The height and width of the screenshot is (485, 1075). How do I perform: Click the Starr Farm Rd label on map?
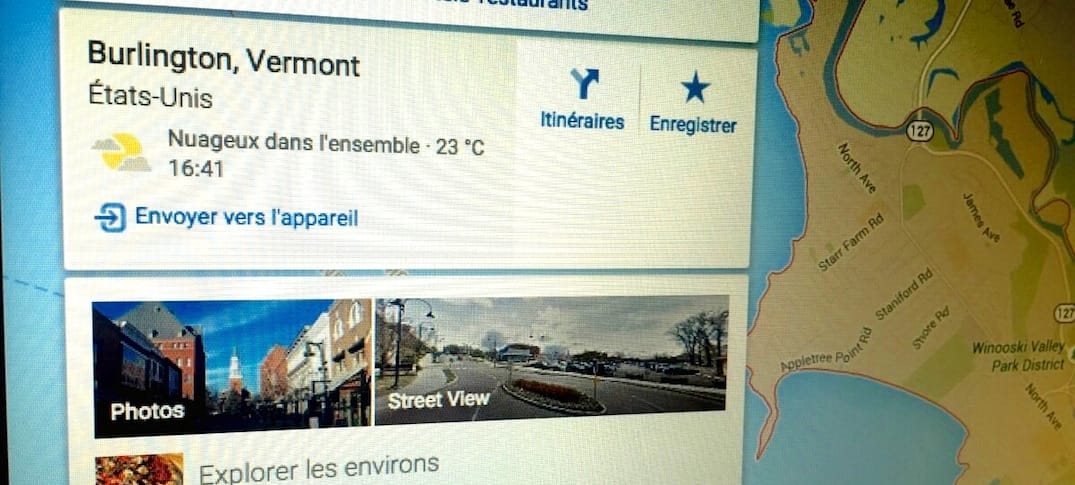click(852, 241)
